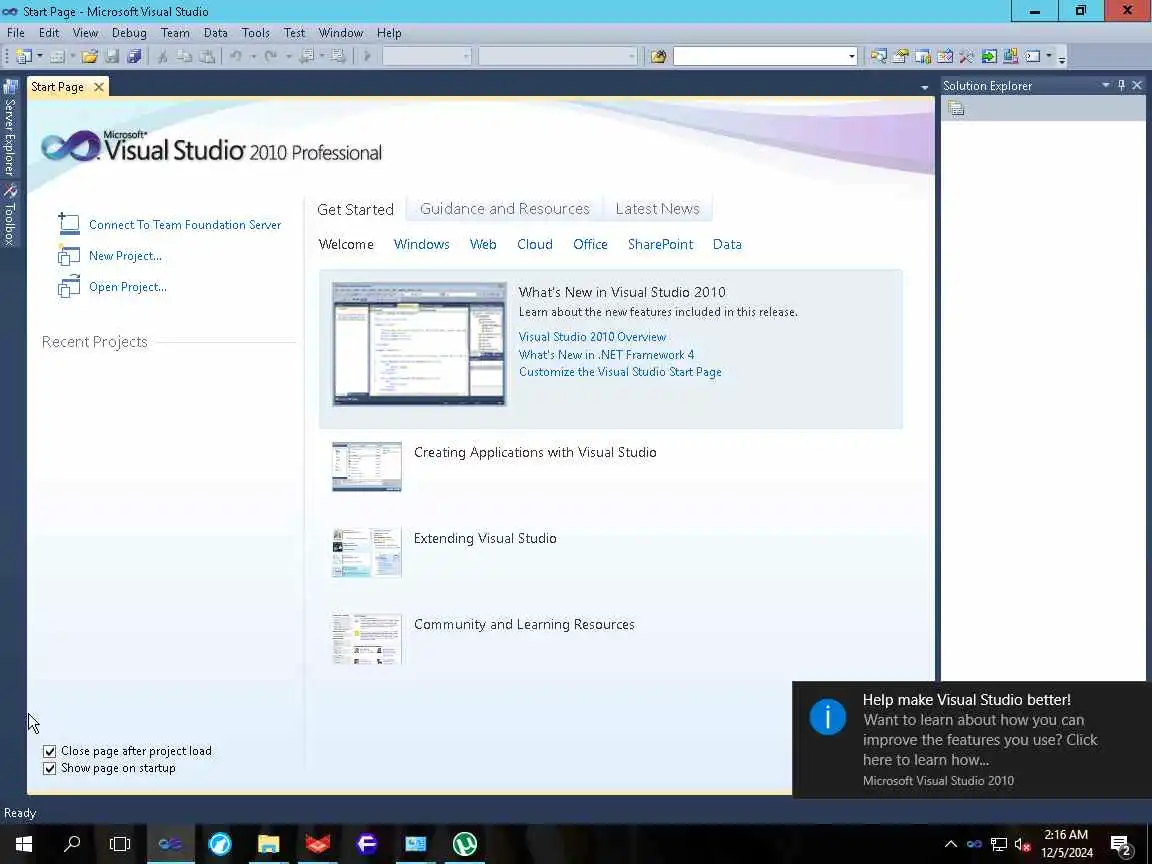Viewport: 1152px width, 864px height.
Task: Open the File menu
Action: point(15,33)
